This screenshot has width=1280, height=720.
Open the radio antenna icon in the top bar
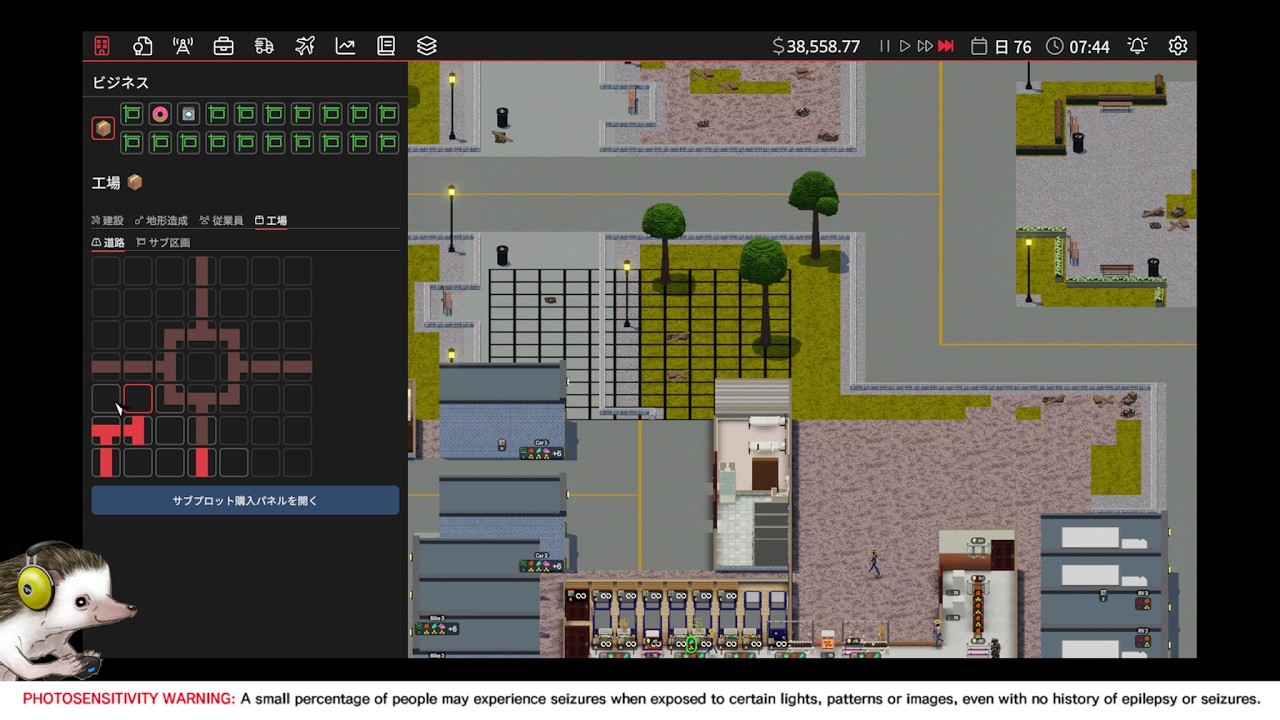click(x=182, y=46)
